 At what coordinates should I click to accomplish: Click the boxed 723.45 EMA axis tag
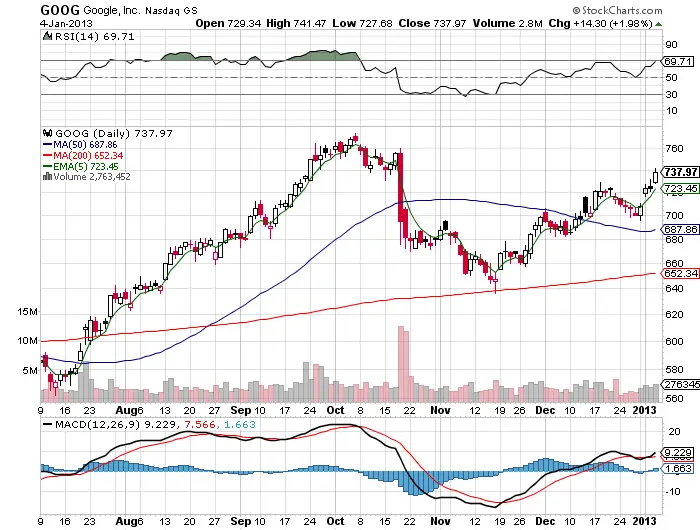click(x=681, y=188)
